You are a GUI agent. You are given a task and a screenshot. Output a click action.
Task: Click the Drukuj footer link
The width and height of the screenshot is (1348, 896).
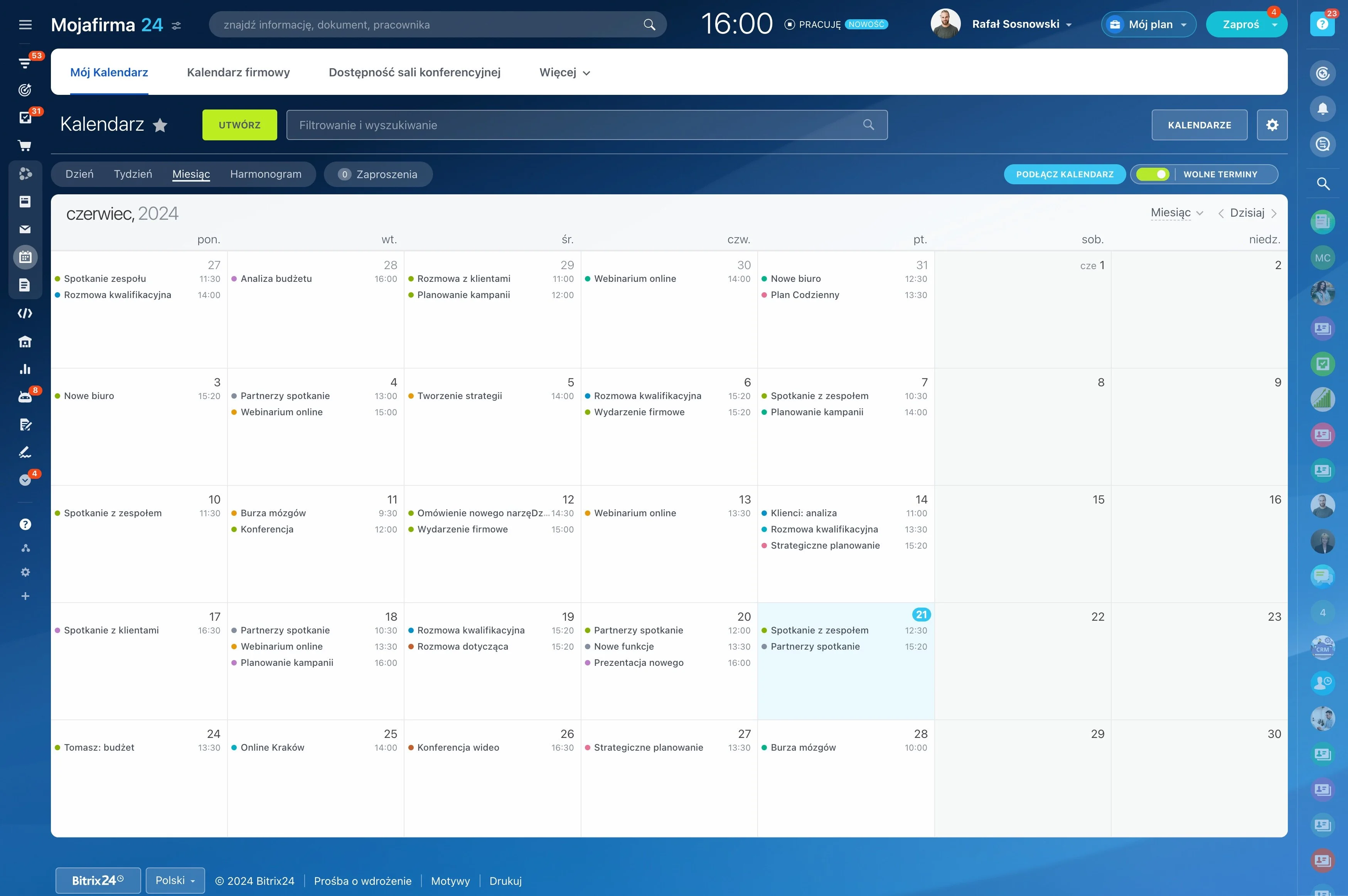click(x=506, y=881)
